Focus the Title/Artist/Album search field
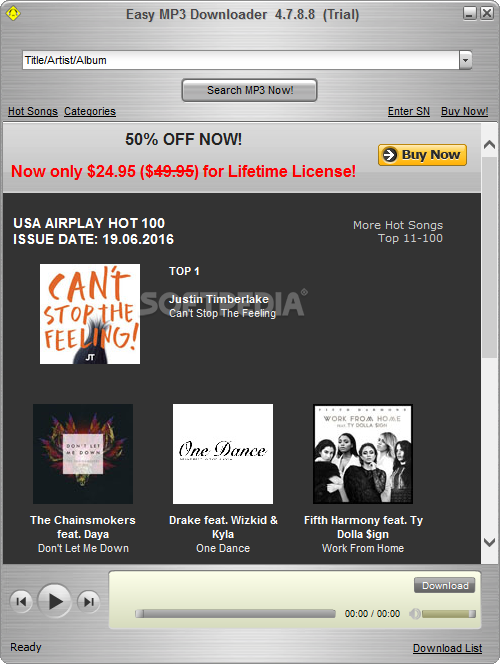Image resolution: width=500 pixels, height=664 pixels. pos(240,60)
